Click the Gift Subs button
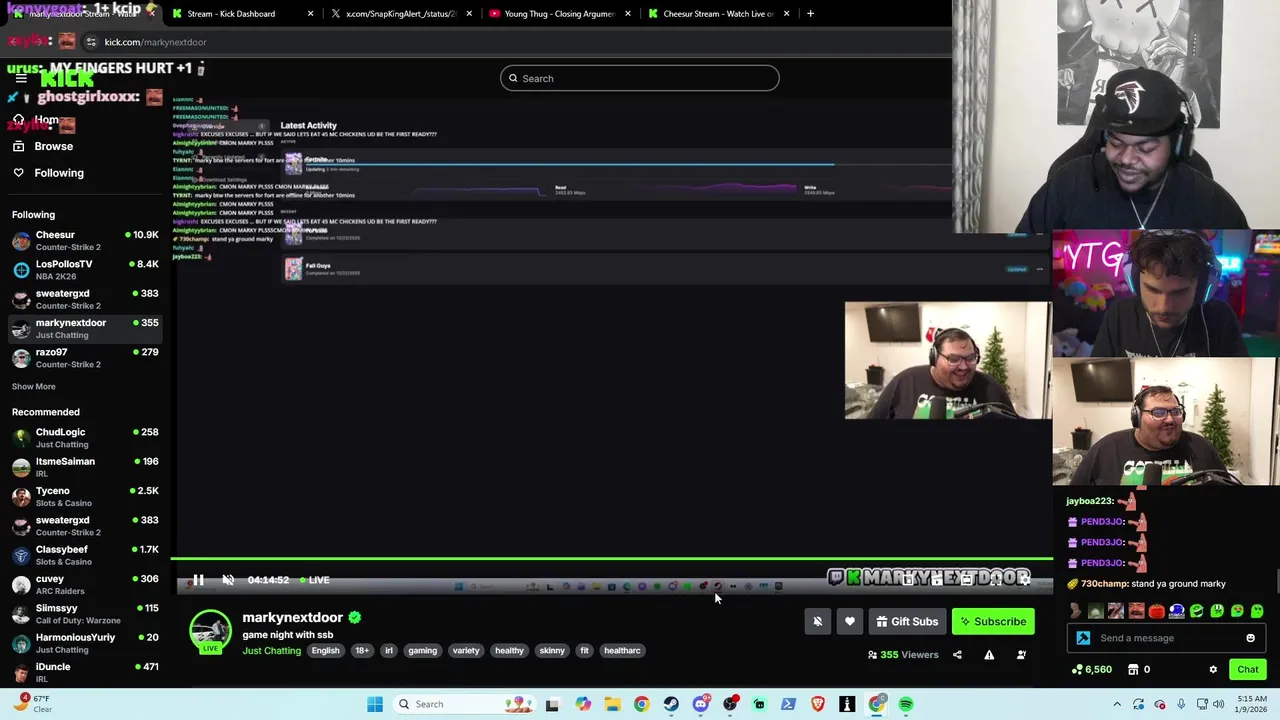This screenshot has width=1280, height=720. pos(907,622)
